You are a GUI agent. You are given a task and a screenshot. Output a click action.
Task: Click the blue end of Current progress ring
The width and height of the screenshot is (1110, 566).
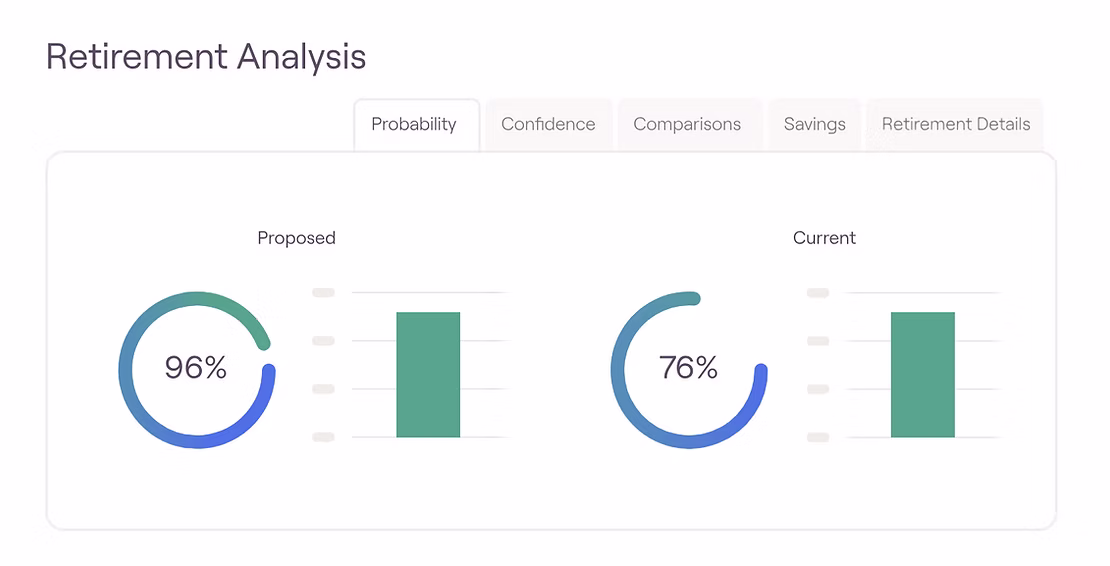coord(760,373)
